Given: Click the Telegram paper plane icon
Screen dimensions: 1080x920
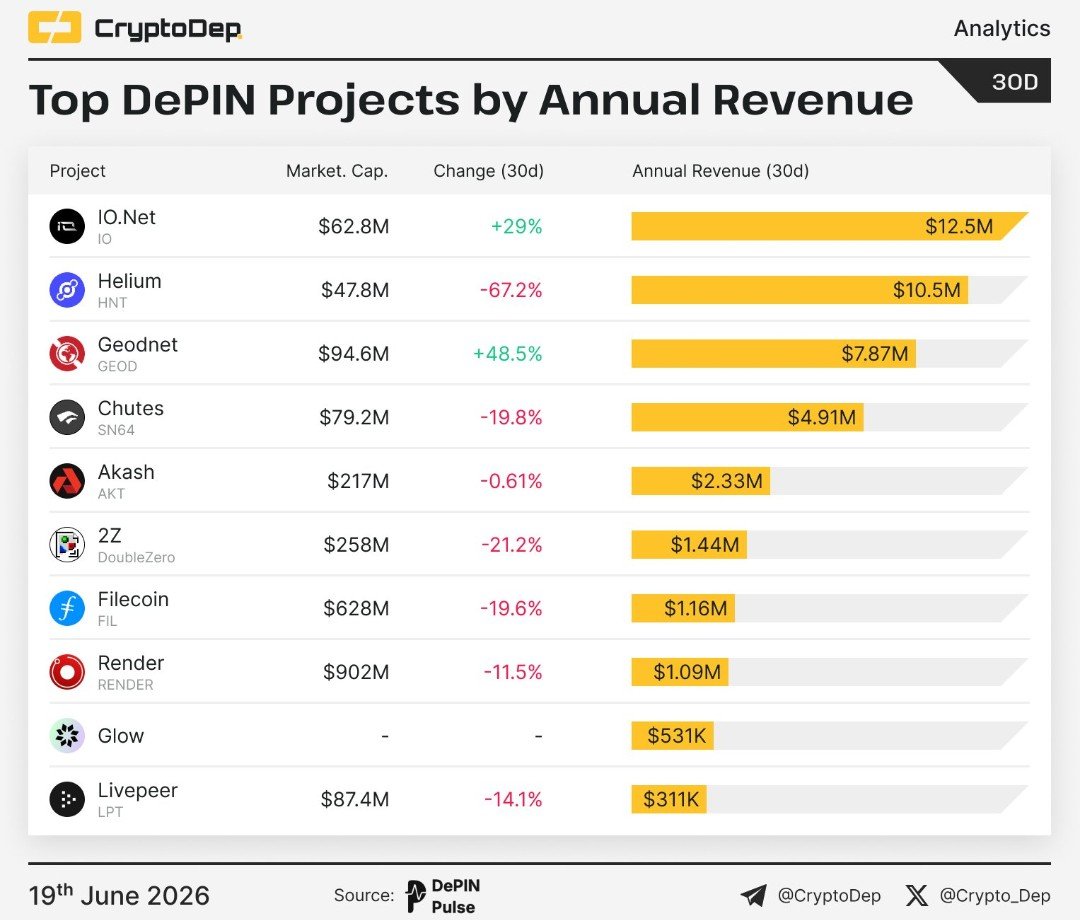Looking at the screenshot, I should [x=754, y=895].
